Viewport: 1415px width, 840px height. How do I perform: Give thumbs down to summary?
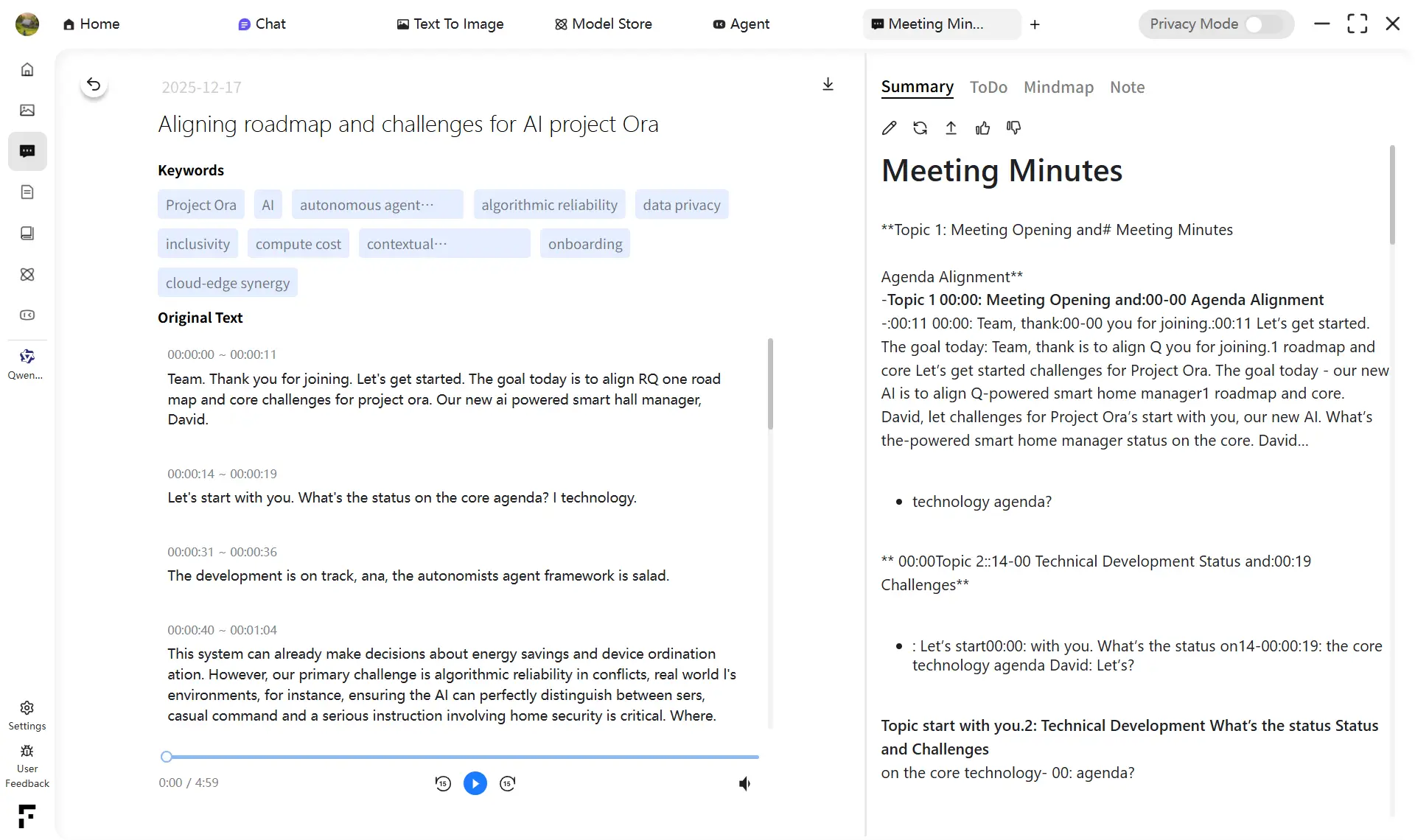tap(1013, 128)
